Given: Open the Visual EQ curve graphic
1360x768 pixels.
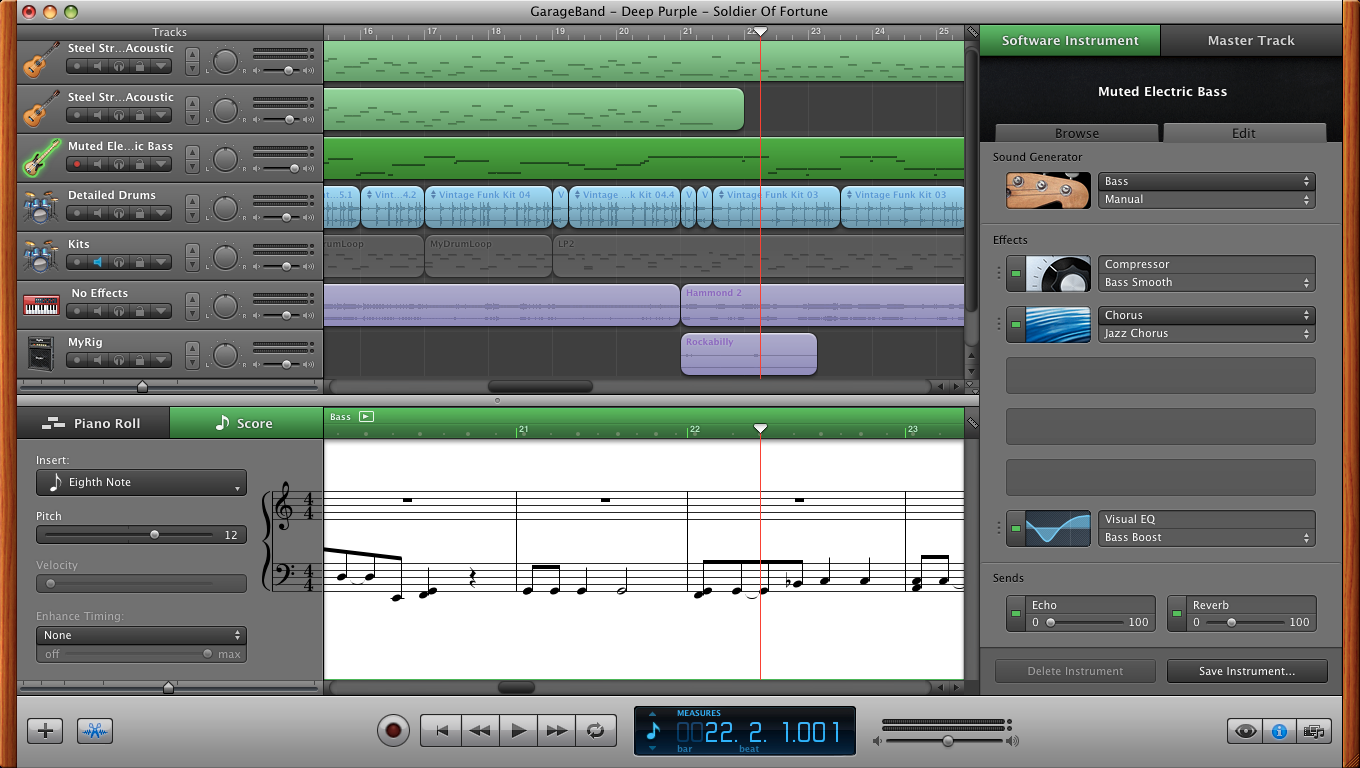Looking at the screenshot, I should click(x=1058, y=528).
